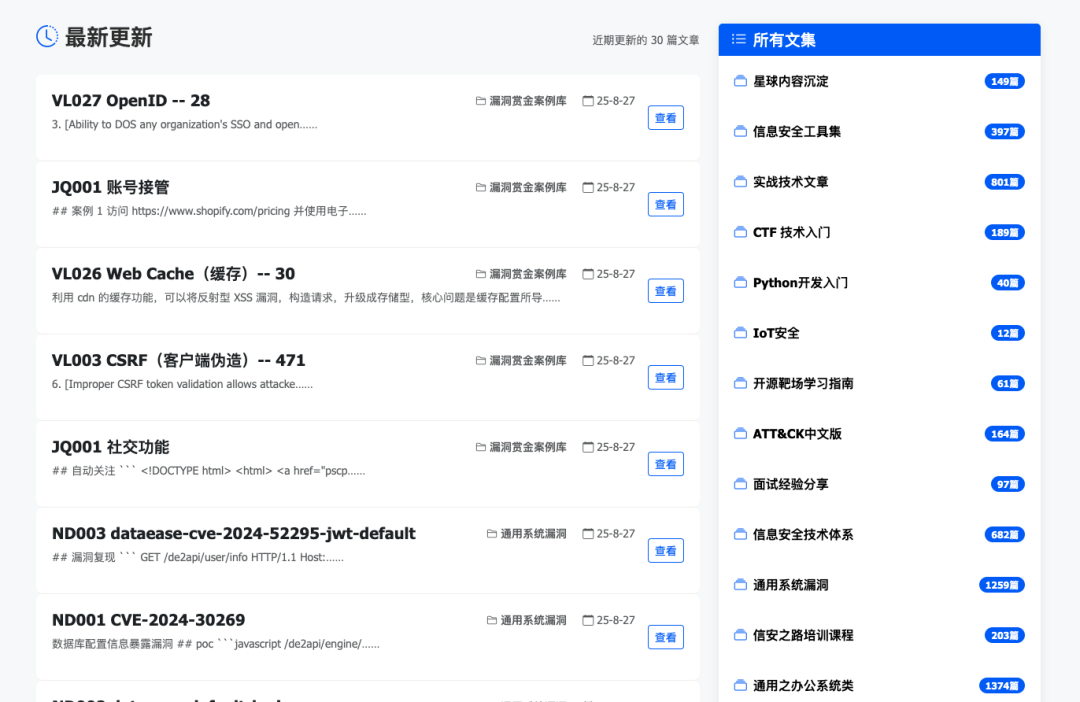Click folder icon beside 实战技术文章
The width and height of the screenshot is (1080, 702).
pyautogui.click(x=740, y=181)
